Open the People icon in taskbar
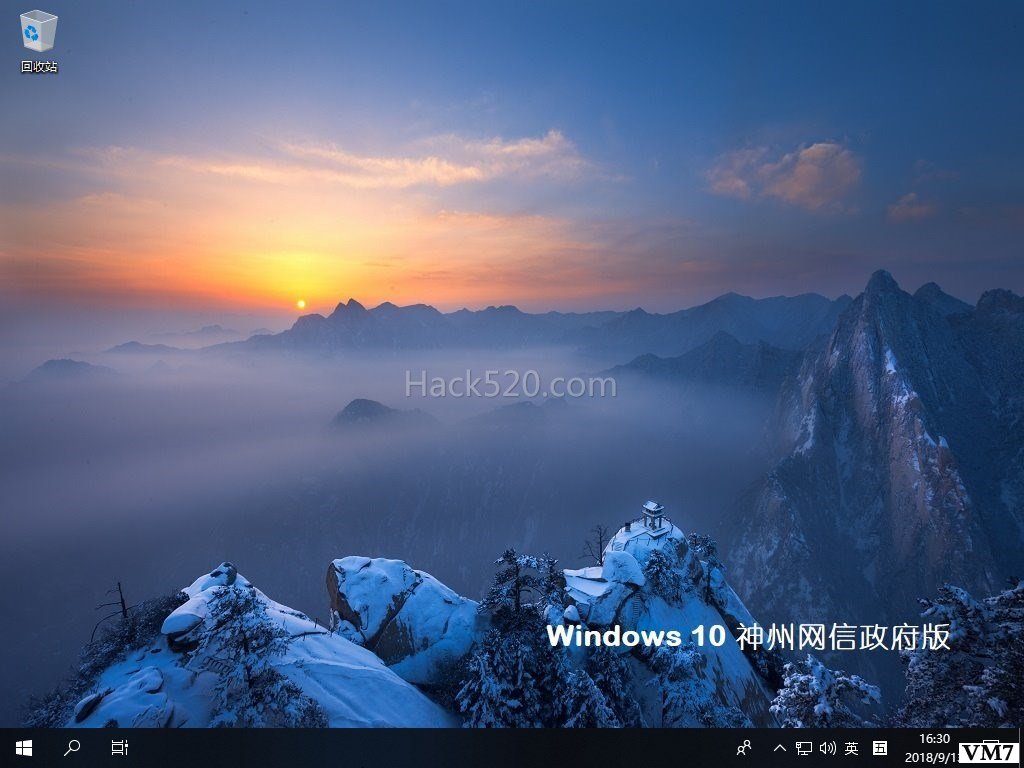 pyautogui.click(x=743, y=748)
